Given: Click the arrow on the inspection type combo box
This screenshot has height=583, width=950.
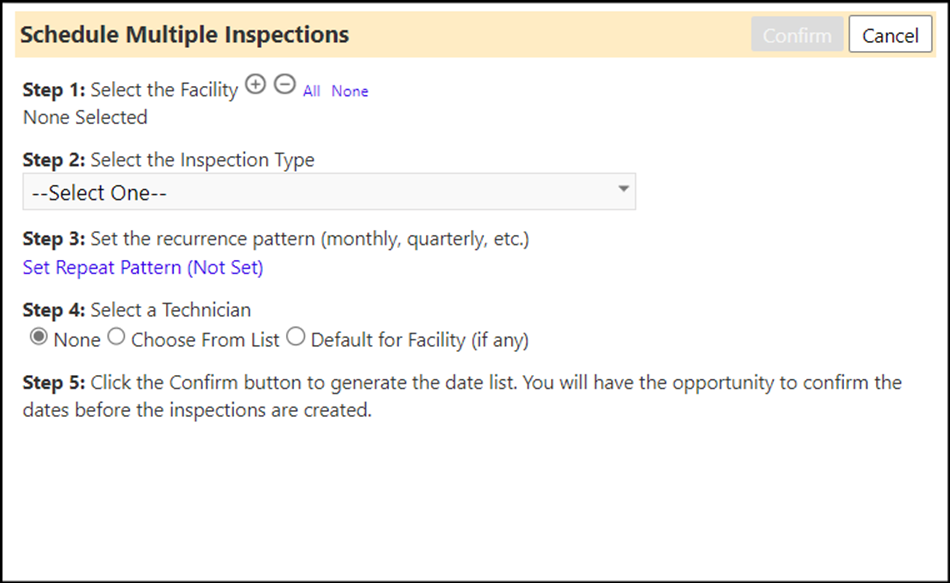Looking at the screenshot, I should click(x=623, y=189).
